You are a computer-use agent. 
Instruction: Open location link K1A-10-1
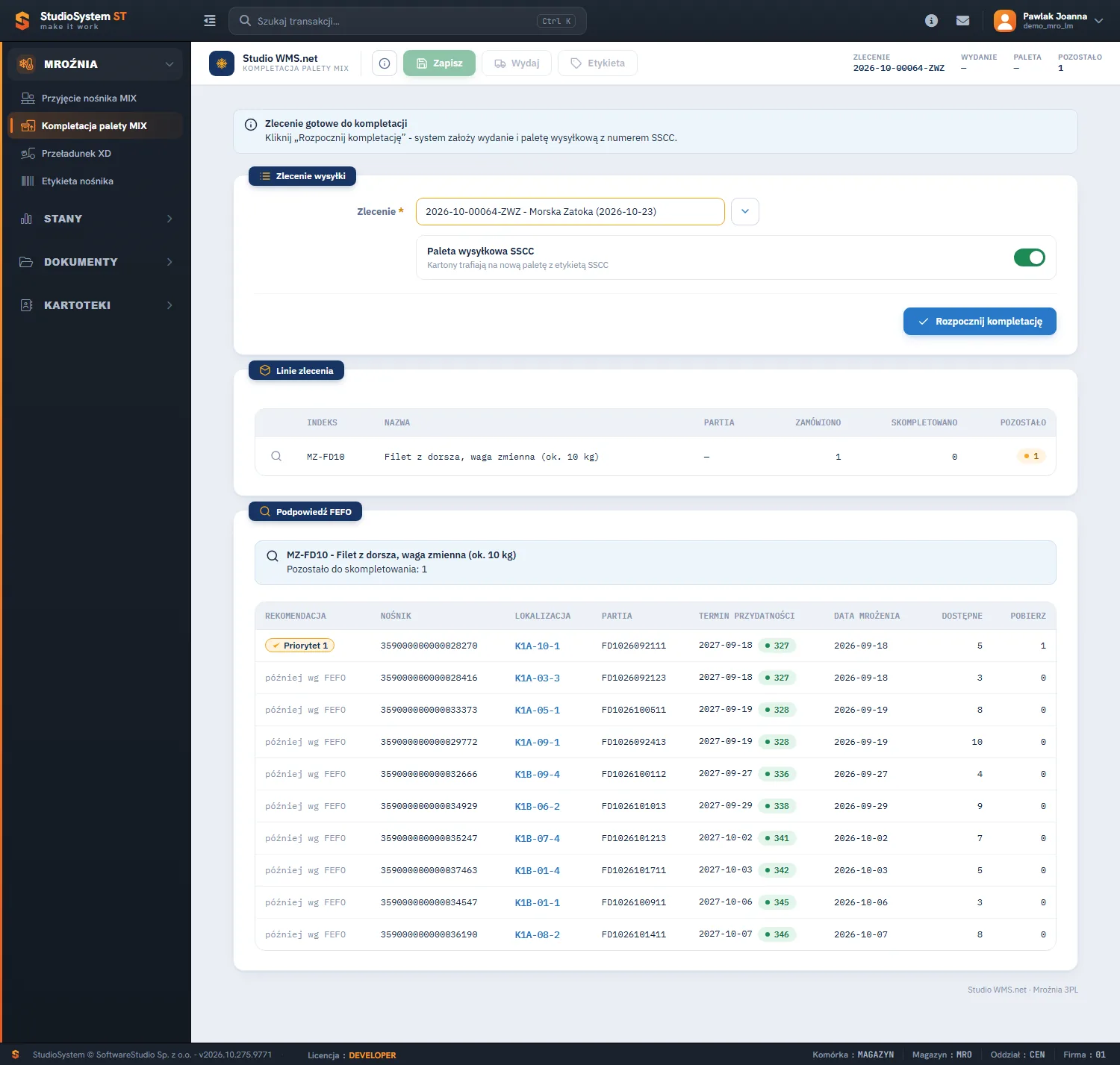(x=538, y=646)
